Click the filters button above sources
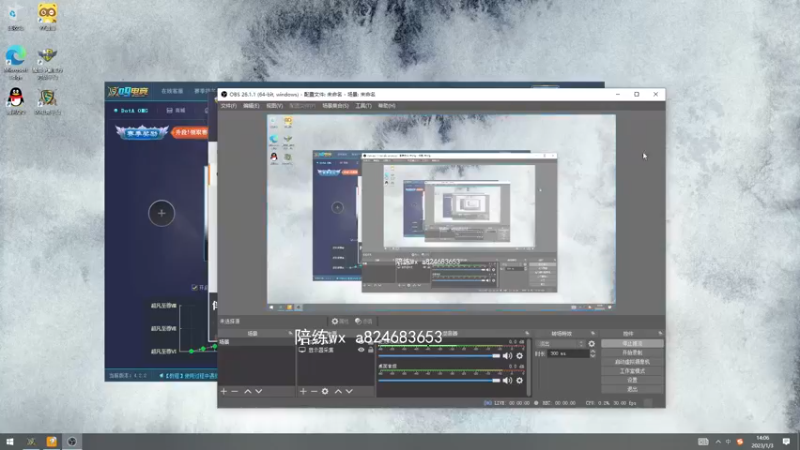 pos(364,321)
